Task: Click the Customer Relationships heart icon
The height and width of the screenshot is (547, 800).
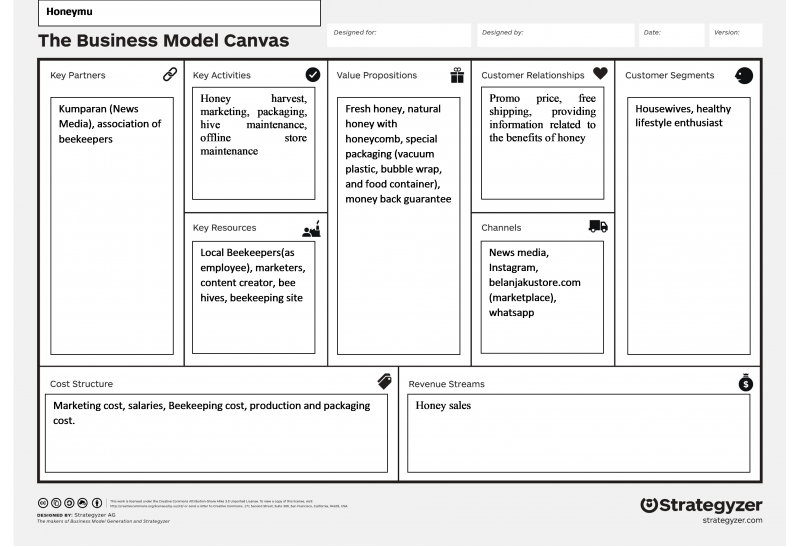Action: (x=601, y=73)
